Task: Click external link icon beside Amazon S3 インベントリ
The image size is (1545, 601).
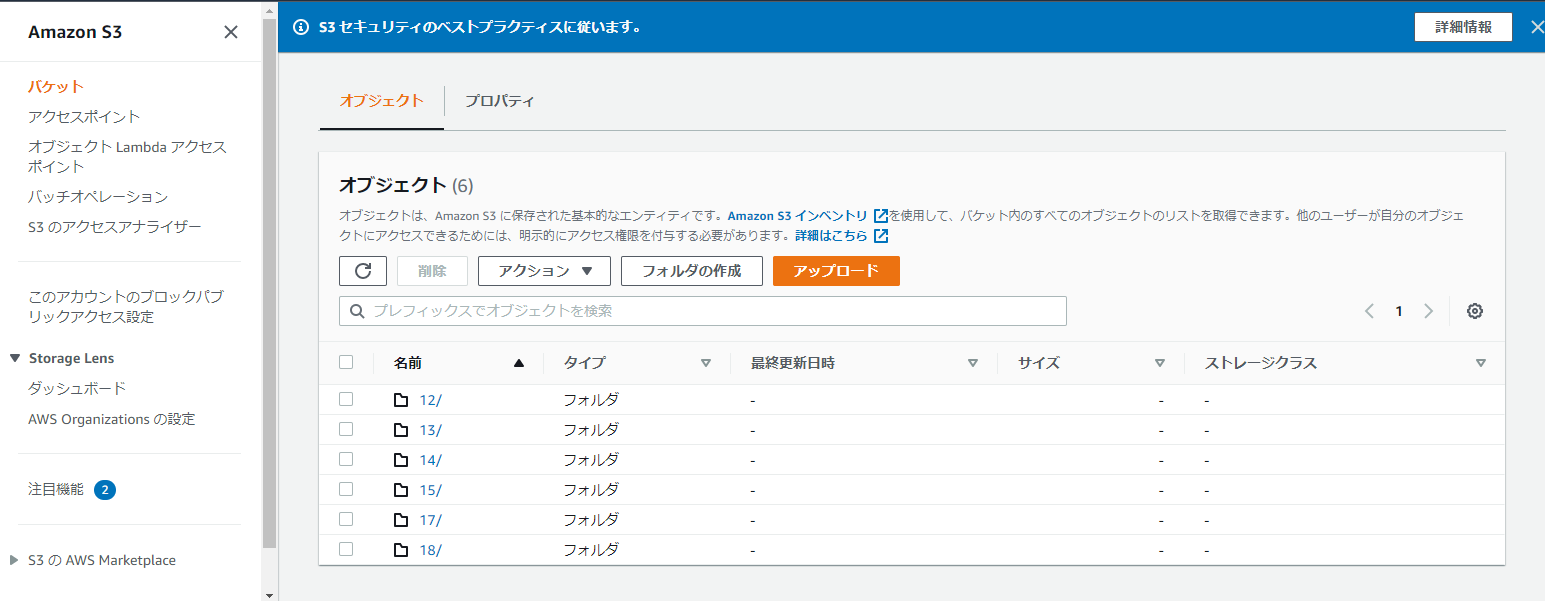Action: point(881,215)
